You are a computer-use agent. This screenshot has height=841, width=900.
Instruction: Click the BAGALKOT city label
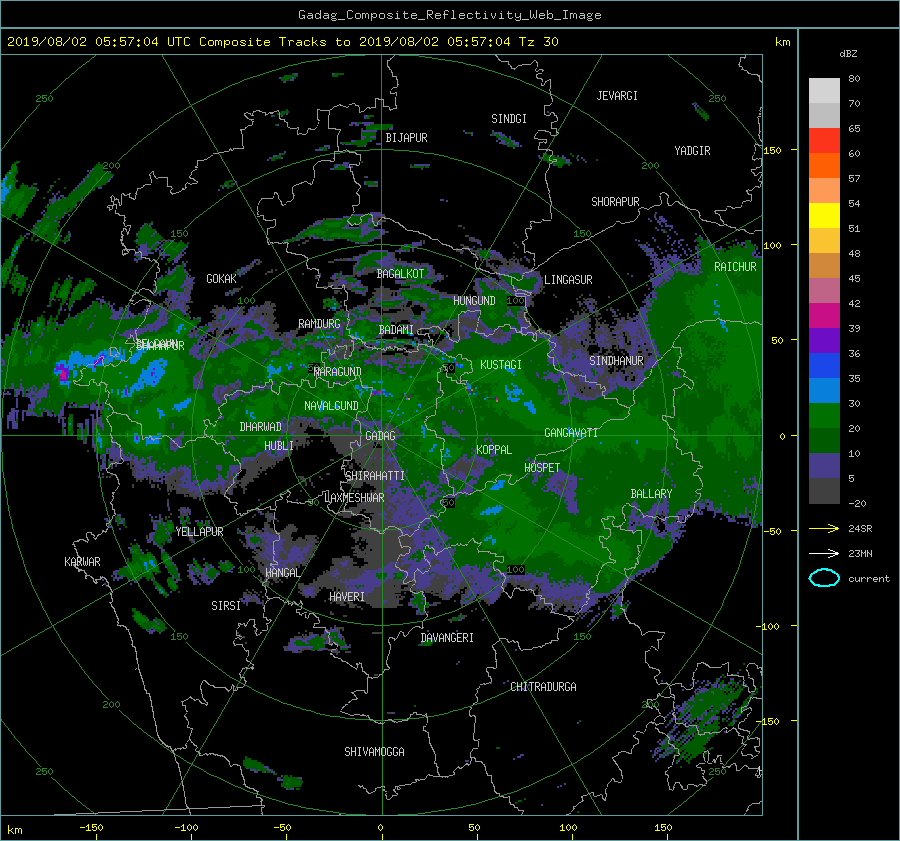pyautogui.click(x=400, y=274)
